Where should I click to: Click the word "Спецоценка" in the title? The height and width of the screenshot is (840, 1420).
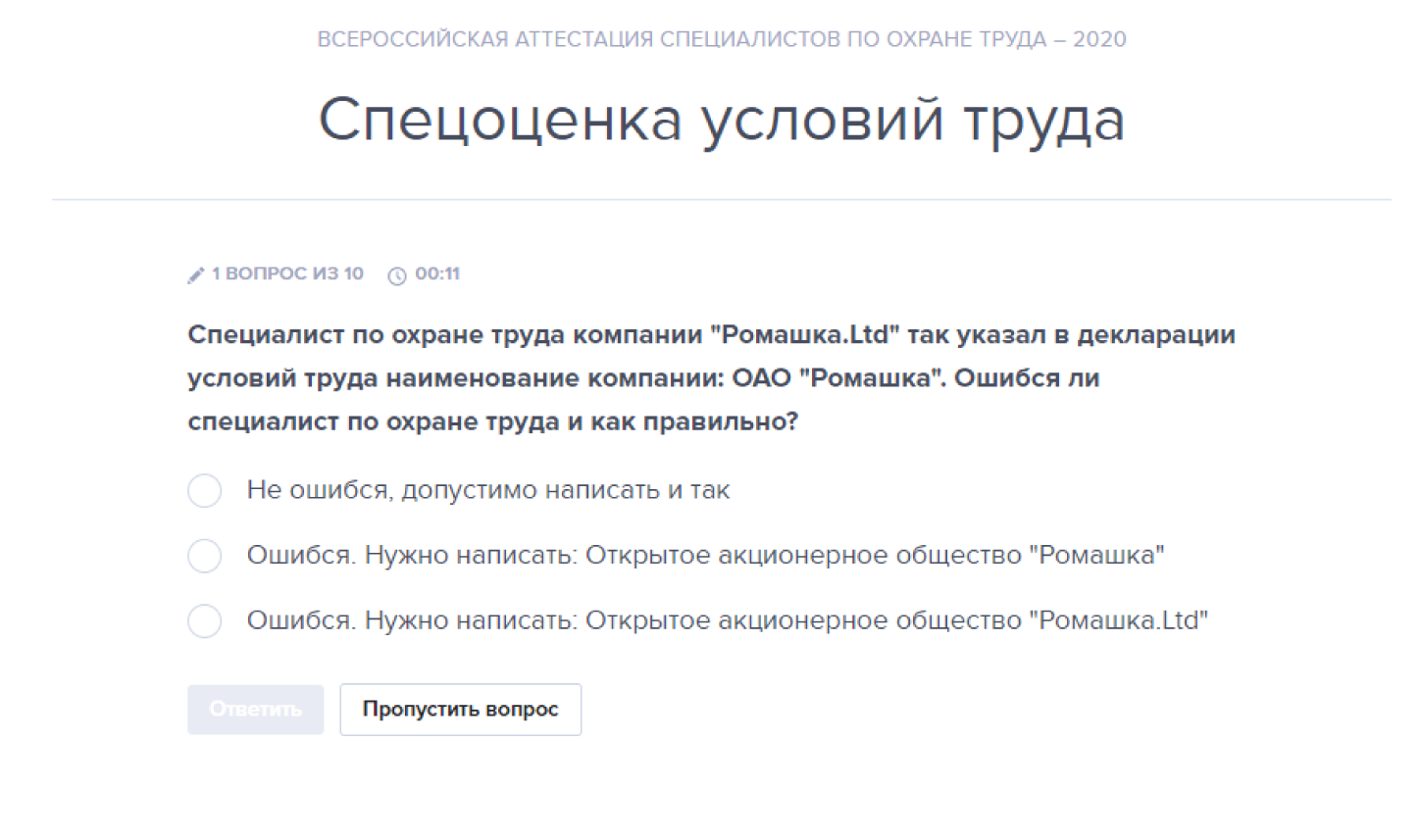tap(500, 120)
